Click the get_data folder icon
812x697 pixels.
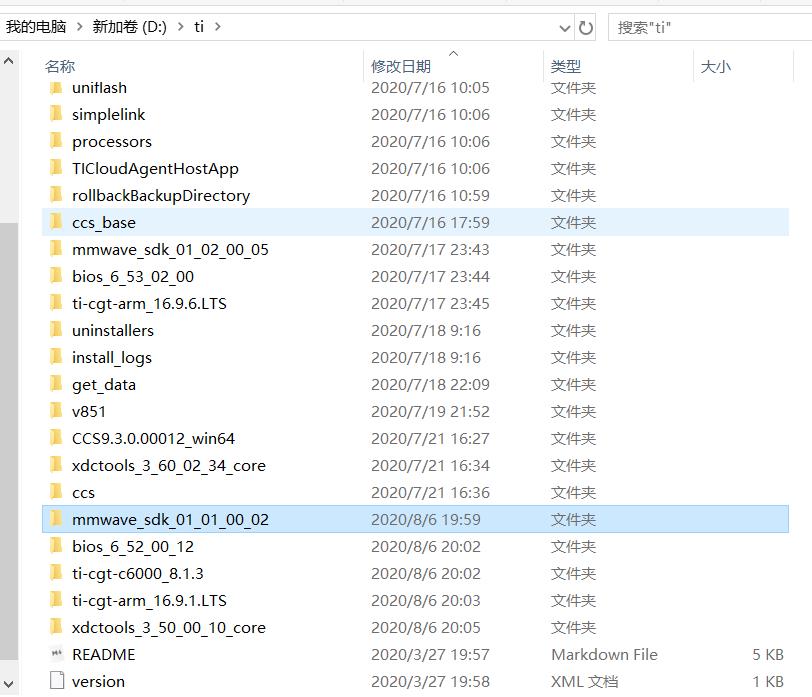tap(56, 384)
